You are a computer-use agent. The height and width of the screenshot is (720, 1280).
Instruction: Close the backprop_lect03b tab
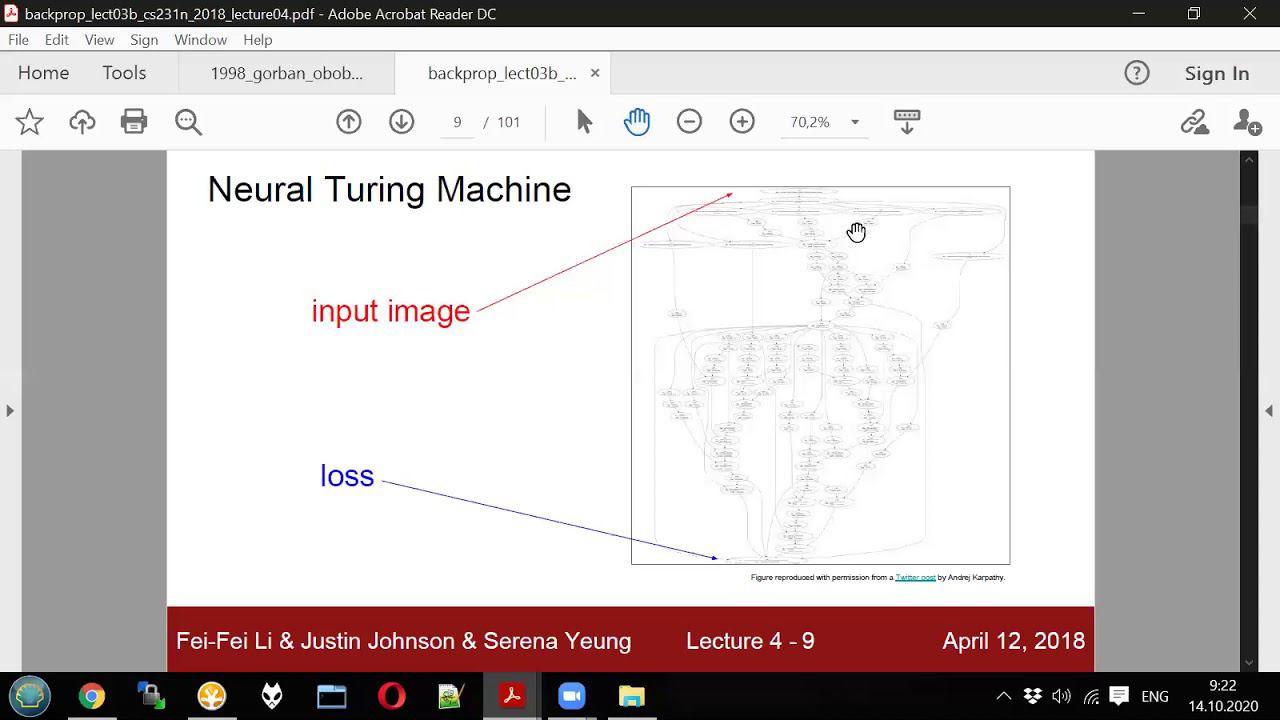595,73
